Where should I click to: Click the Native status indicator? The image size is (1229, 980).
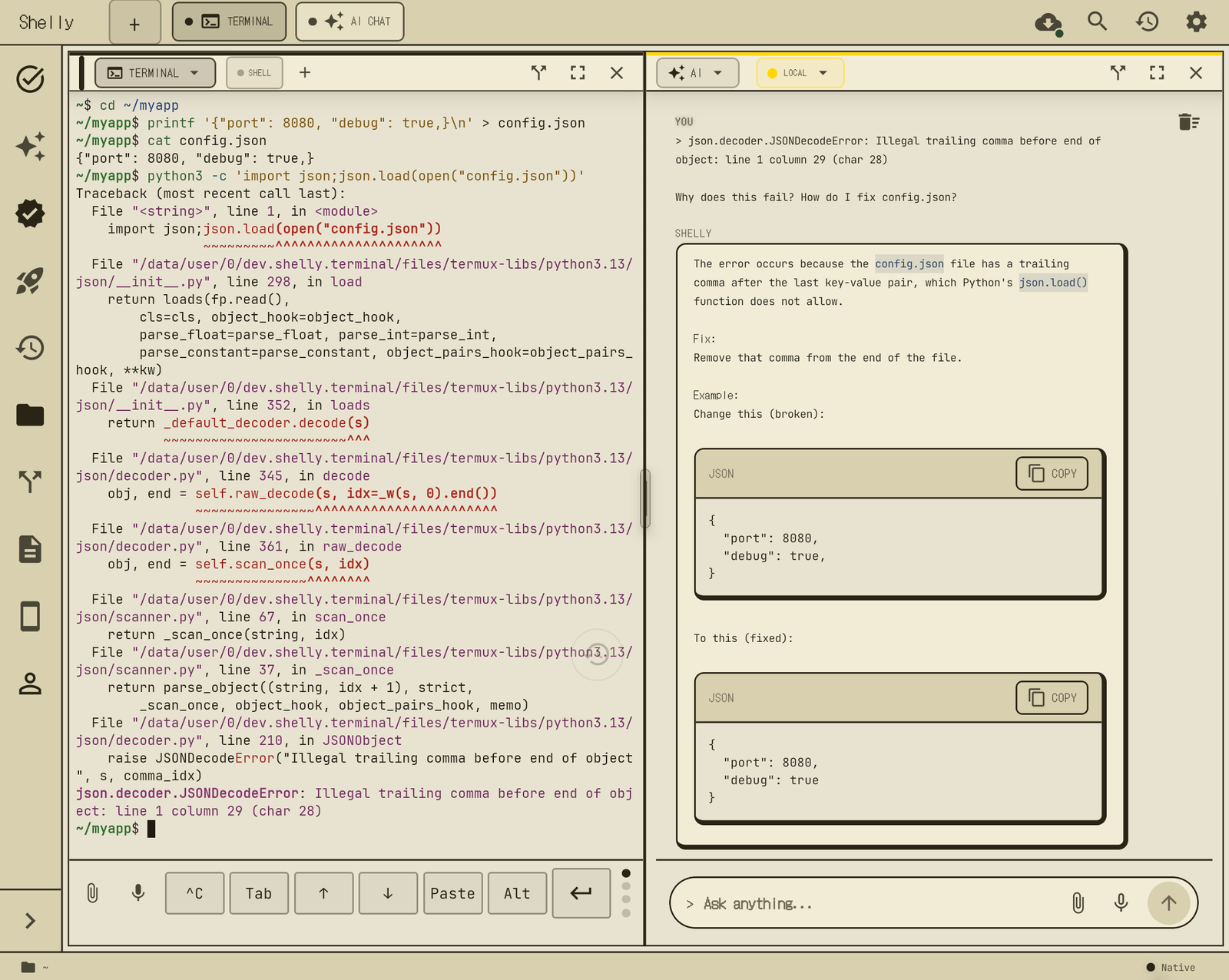tap(1171, 967)
